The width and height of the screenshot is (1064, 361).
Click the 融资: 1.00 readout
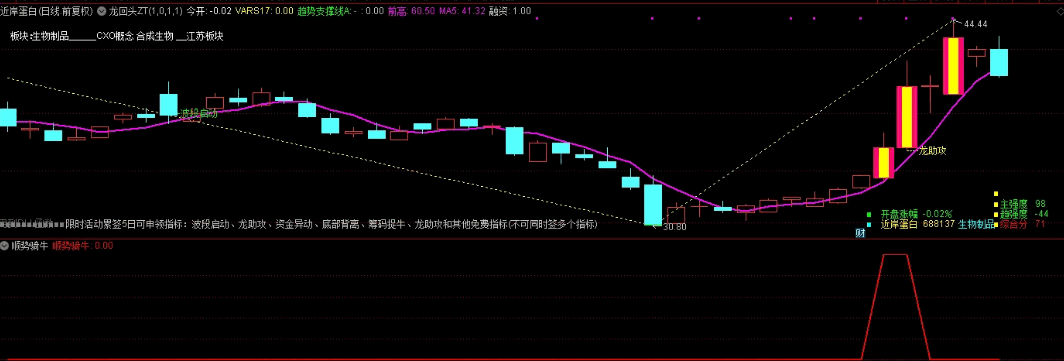point(510,11)
